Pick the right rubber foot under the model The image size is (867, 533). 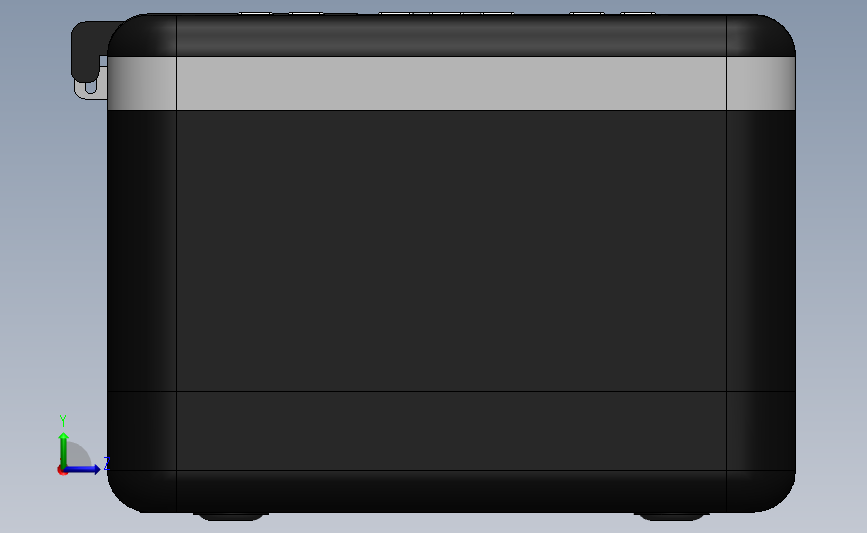point(671,516)
